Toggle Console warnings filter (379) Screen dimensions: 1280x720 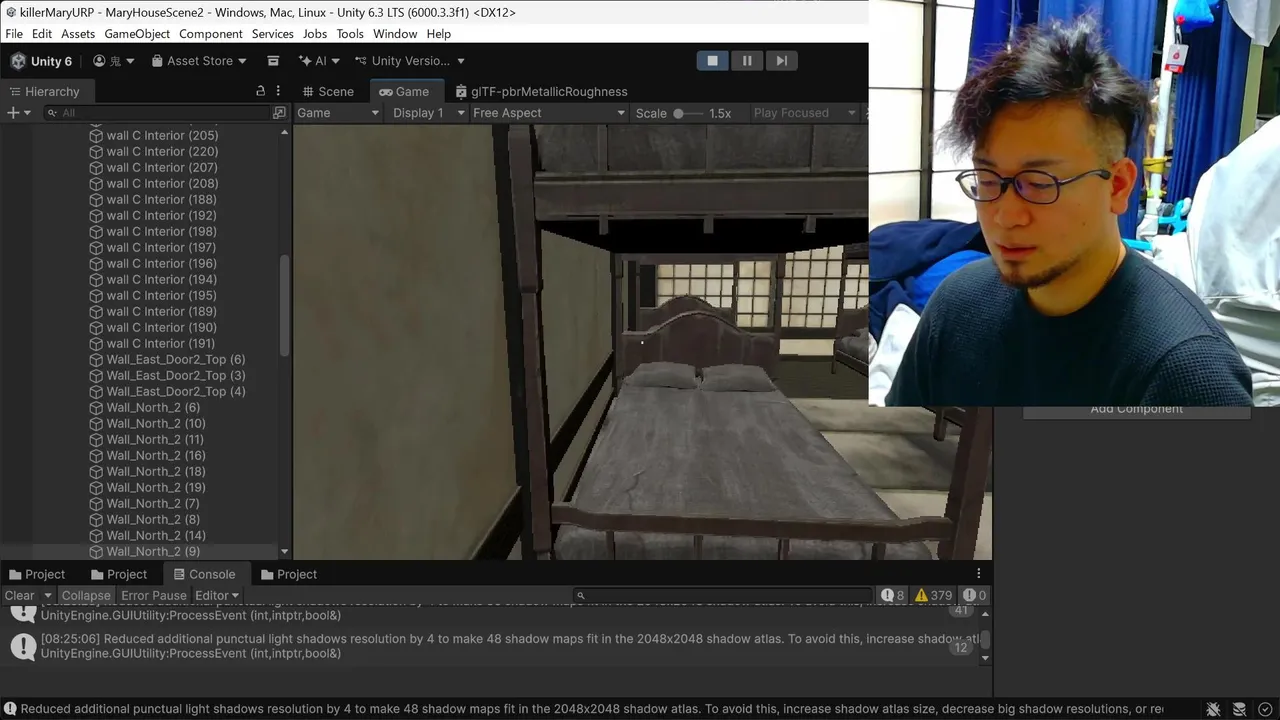click(x=934, y=595)
